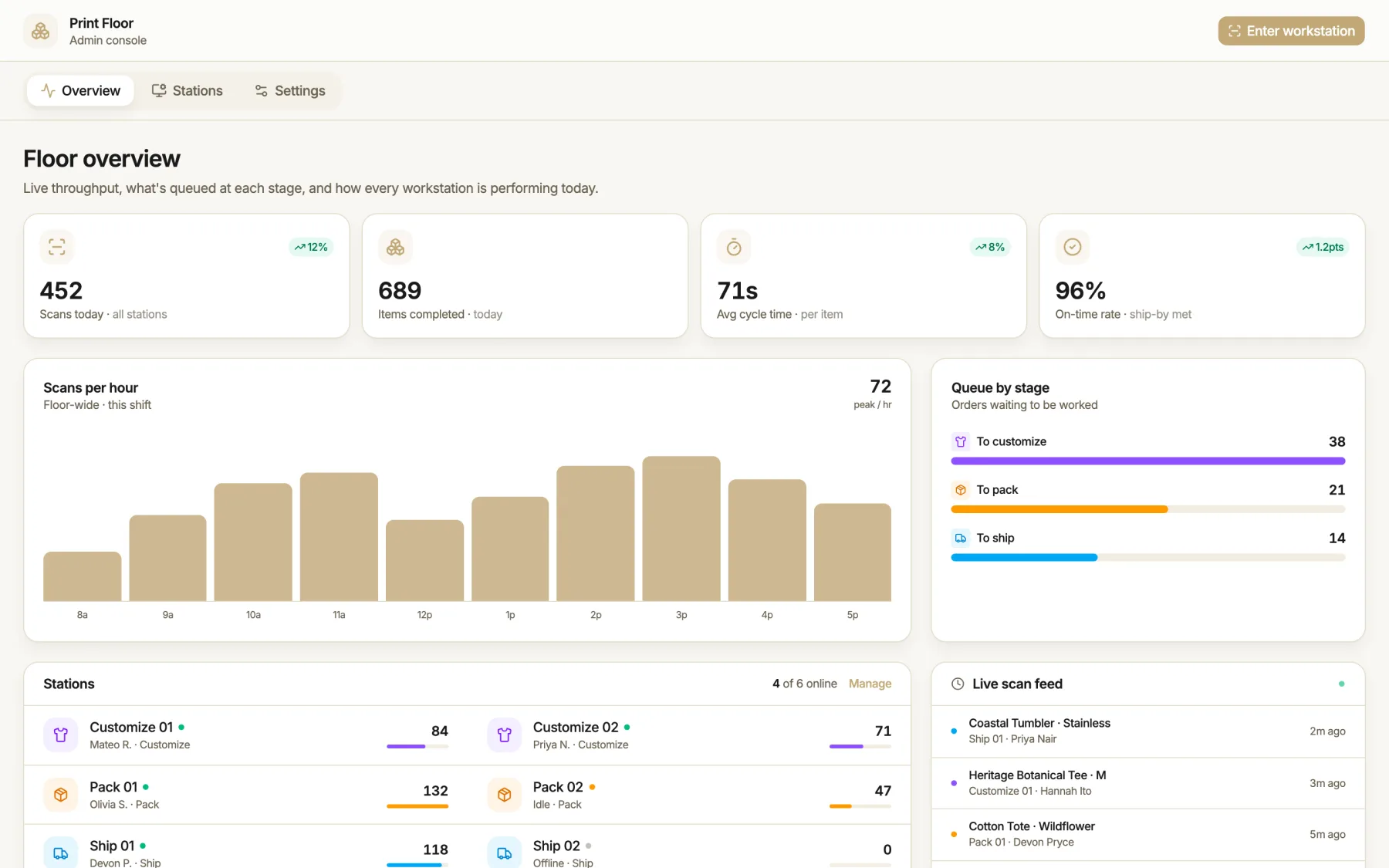Screen dimensions: 1389x868
Task: Click the 3p peak bar in the chart
Action: (x=681, y=529)
